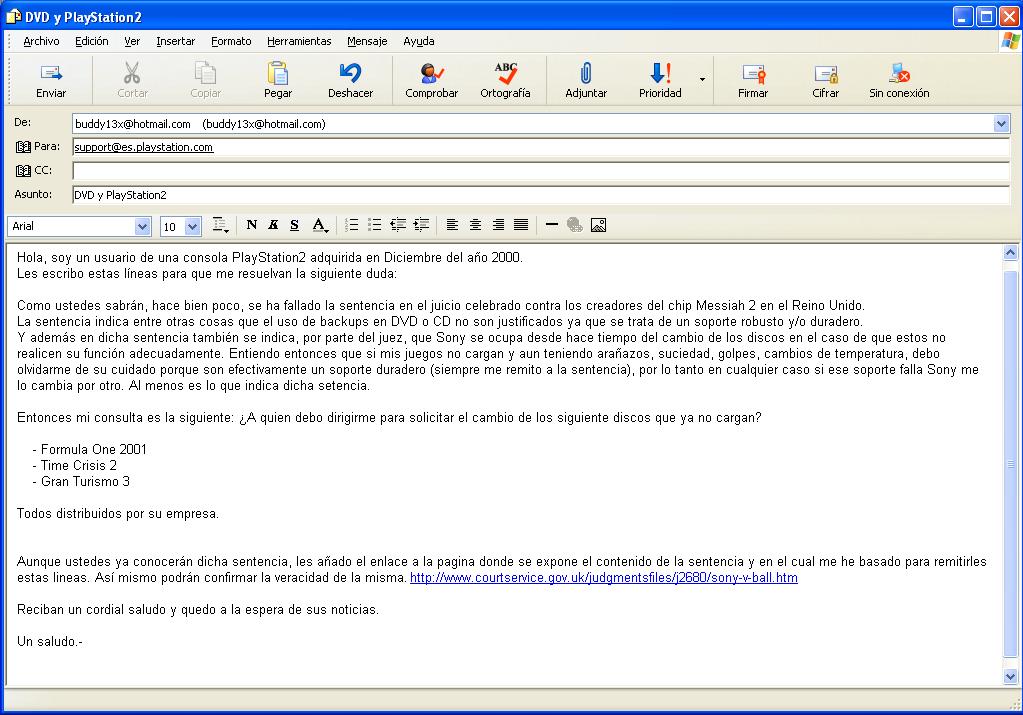Image resolution: width=1023 pixels, height=715 pixels.
Task: Attach a file using the Adjuntar paperclip
Action: [586, 72]
